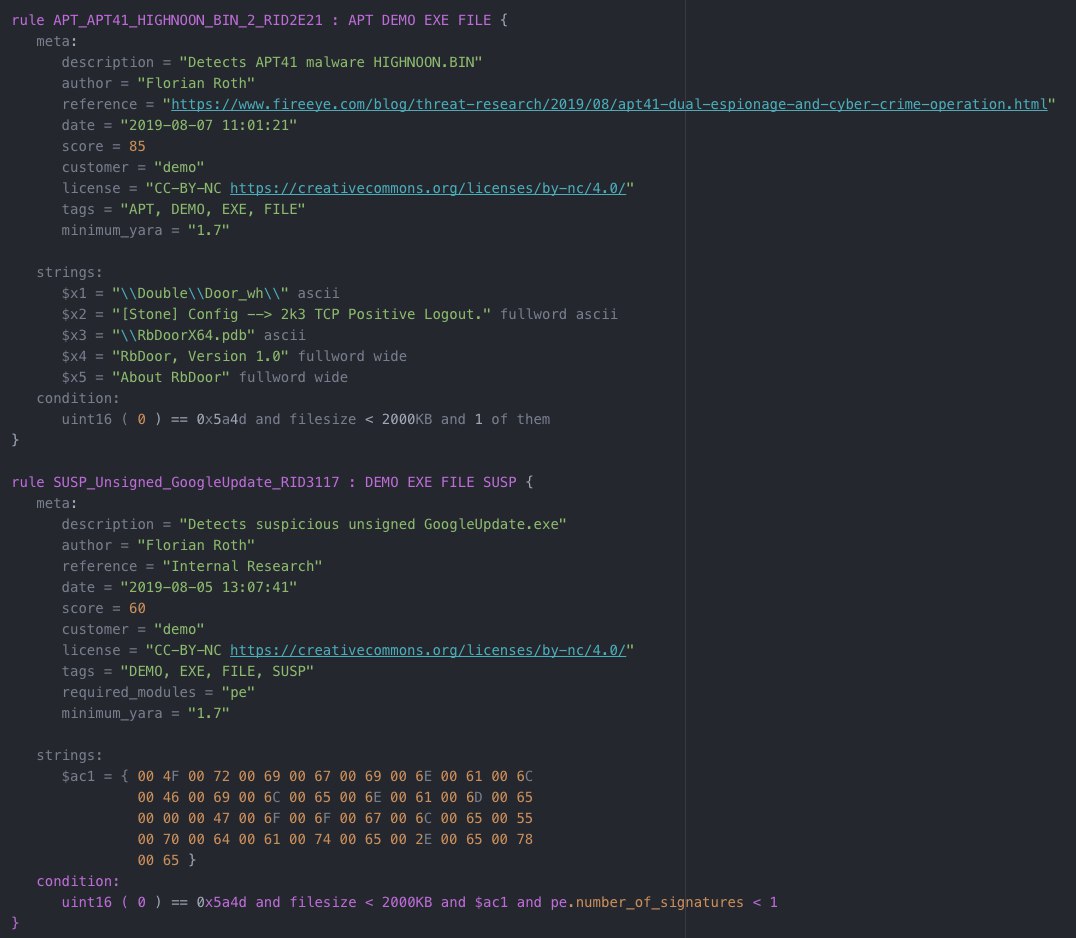Open creativecommons license link in APT41 rule
The height and width of the screenshot is (938, 1076).
[428, 188]
